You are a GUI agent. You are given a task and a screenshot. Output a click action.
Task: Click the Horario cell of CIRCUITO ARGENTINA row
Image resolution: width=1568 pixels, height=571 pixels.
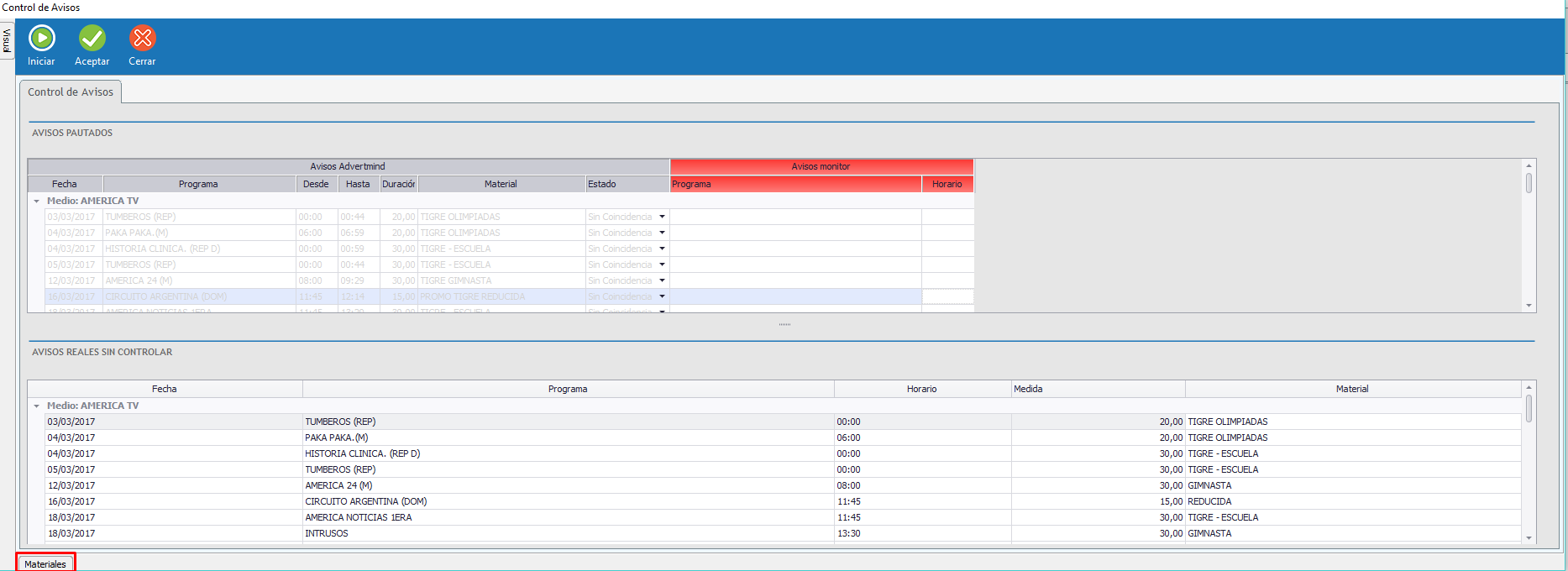(947, 296)
